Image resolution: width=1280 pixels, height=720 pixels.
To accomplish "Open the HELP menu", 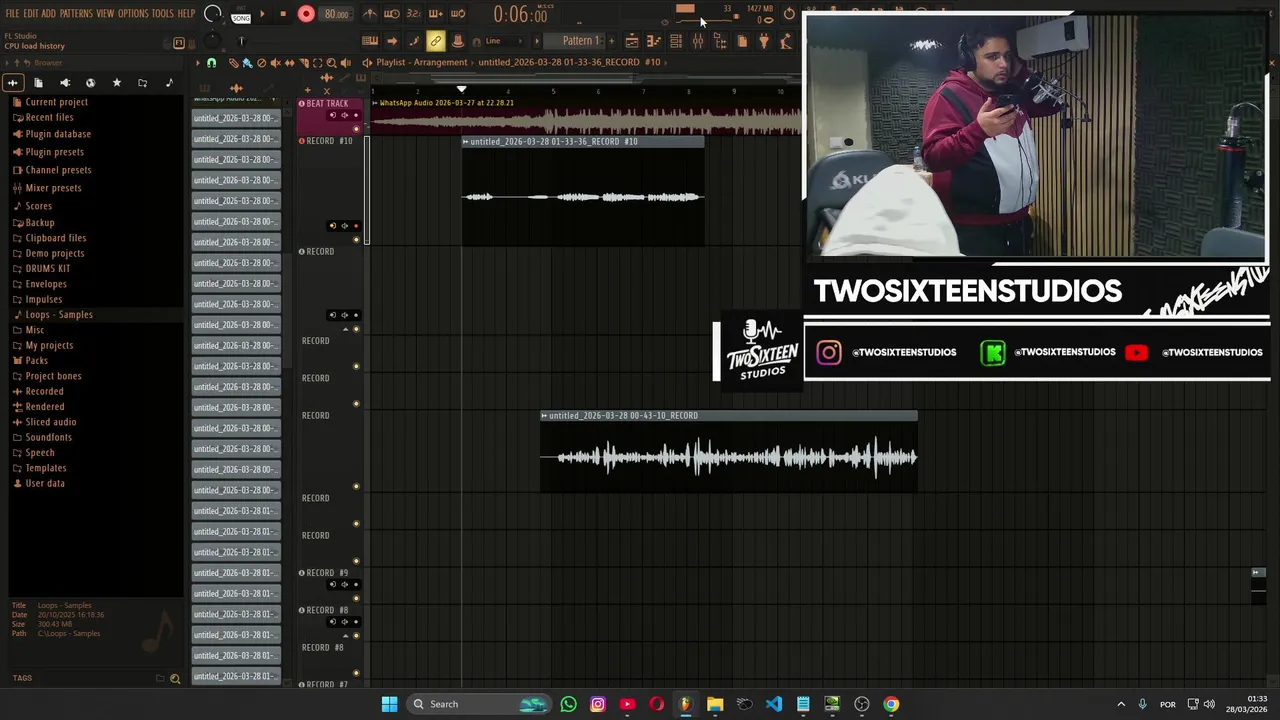I will pos(186,13).
